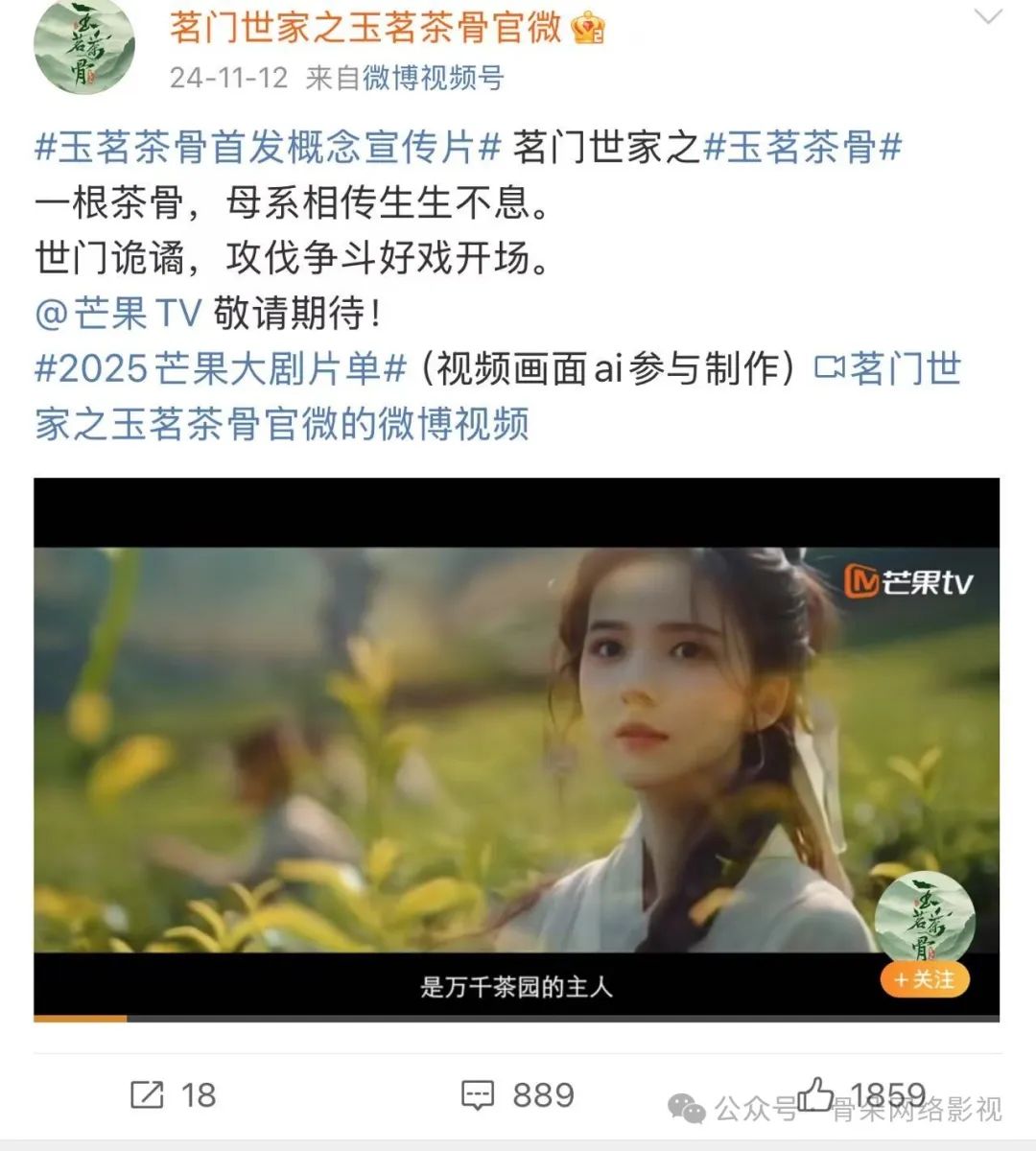
Task: Open the account avatar profile picture
Action: 83,45
